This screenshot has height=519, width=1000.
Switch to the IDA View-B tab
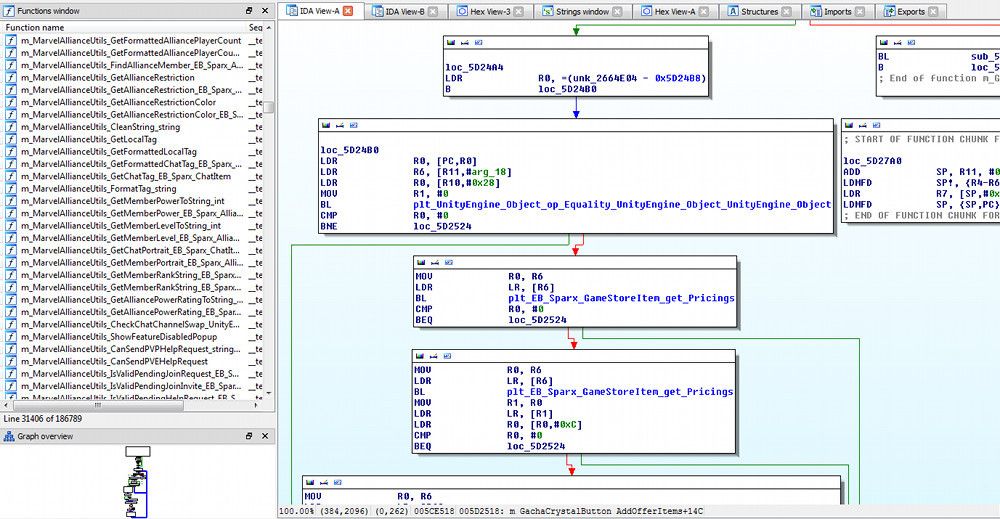click(404, 12)
